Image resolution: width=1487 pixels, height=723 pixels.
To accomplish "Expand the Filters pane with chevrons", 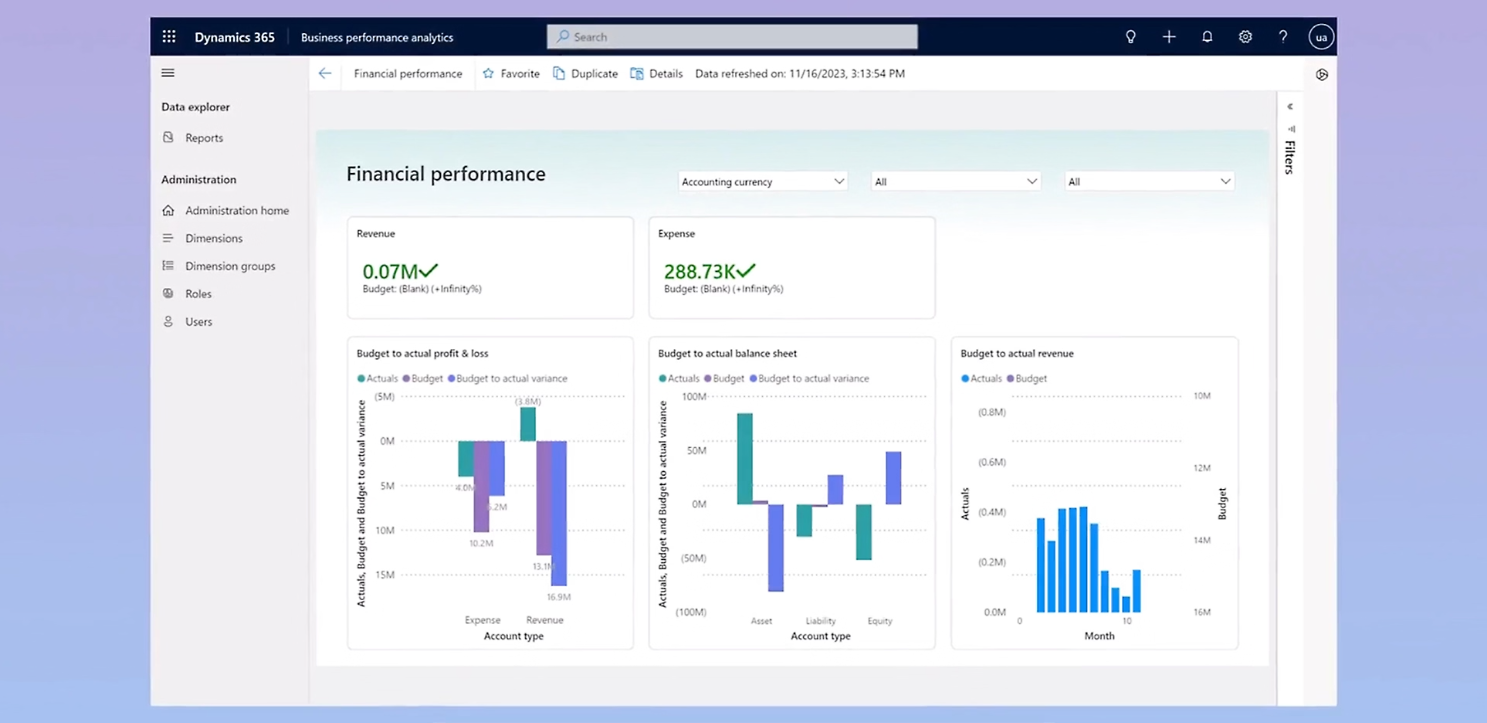I will 1290,106.
